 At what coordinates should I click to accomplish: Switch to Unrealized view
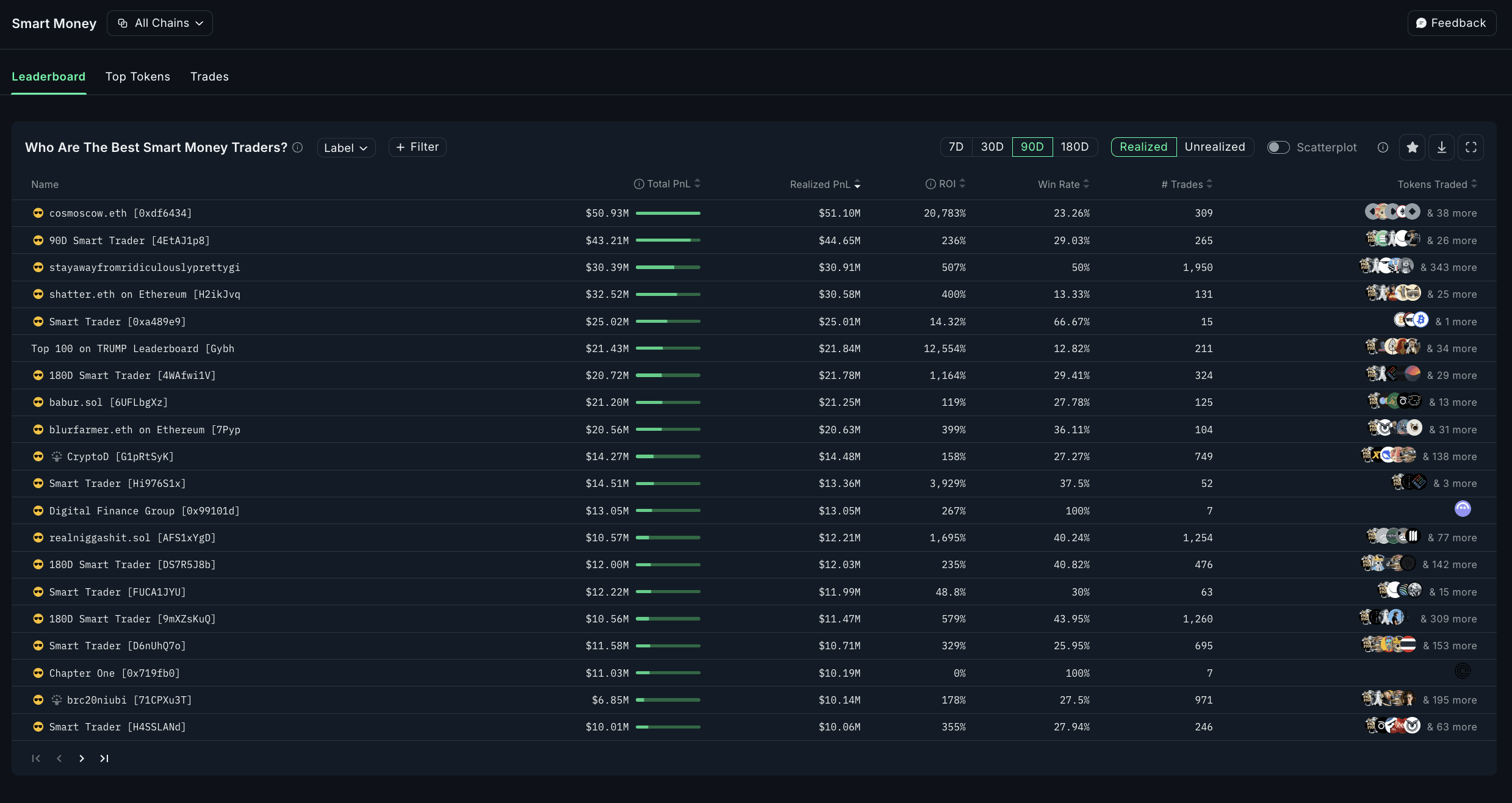click(1214, 147)
